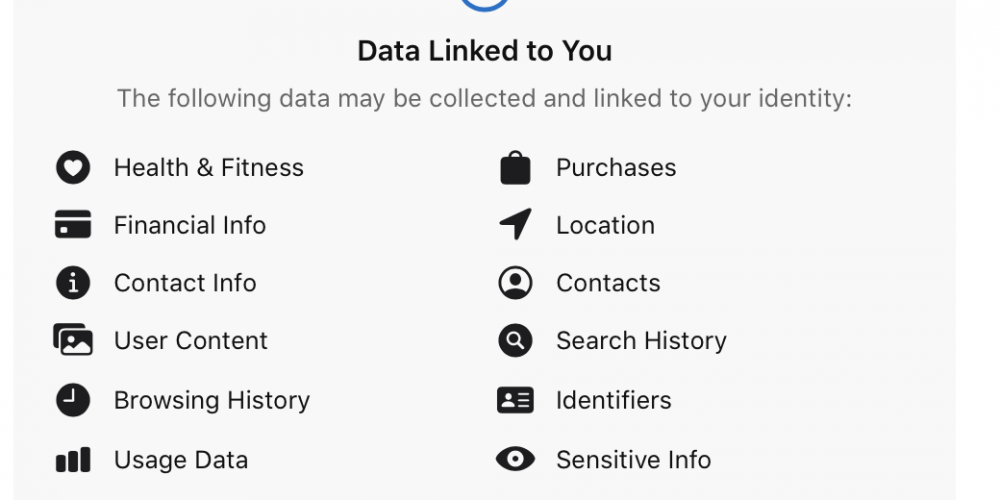Click the Financial Info credit card icon
The image size is (1000, 500).
coord(73,224)
